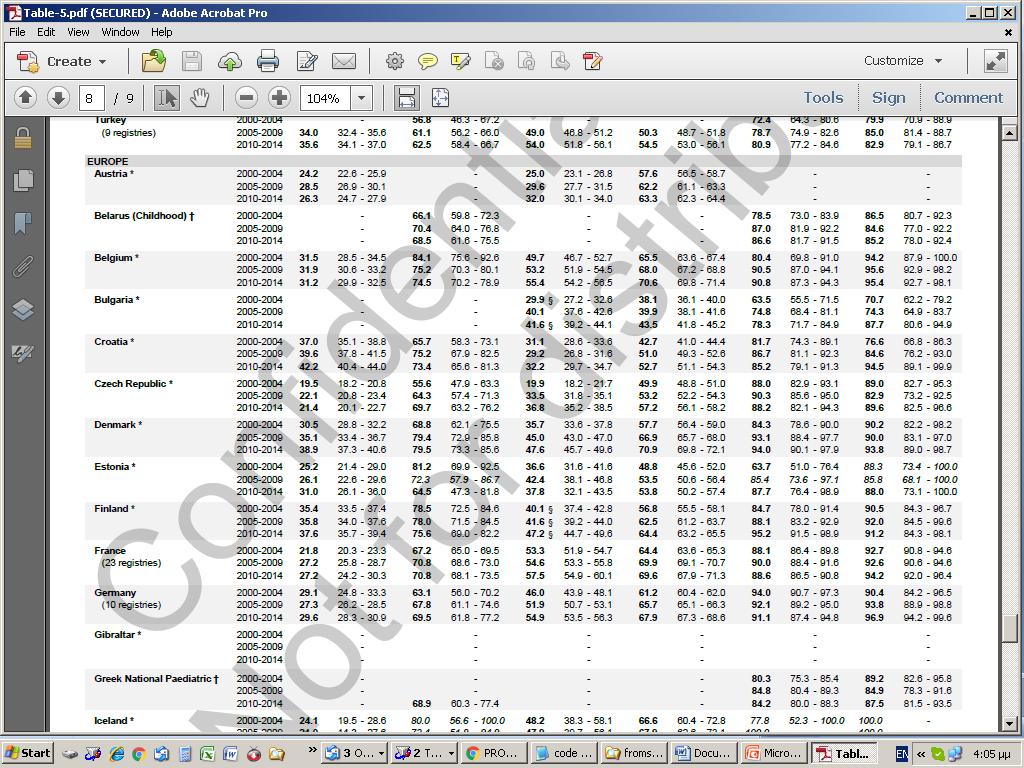Select the Highlight Text tool

(x=460, y=61)
